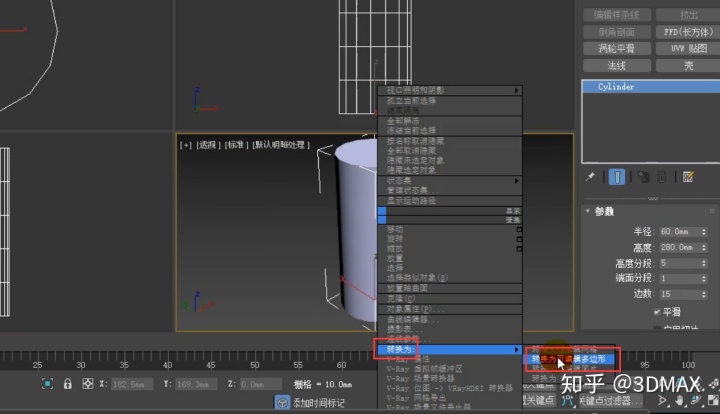Toggle the show end result icon
Viewport: 720px width, 414px height.
click(617, 177)
